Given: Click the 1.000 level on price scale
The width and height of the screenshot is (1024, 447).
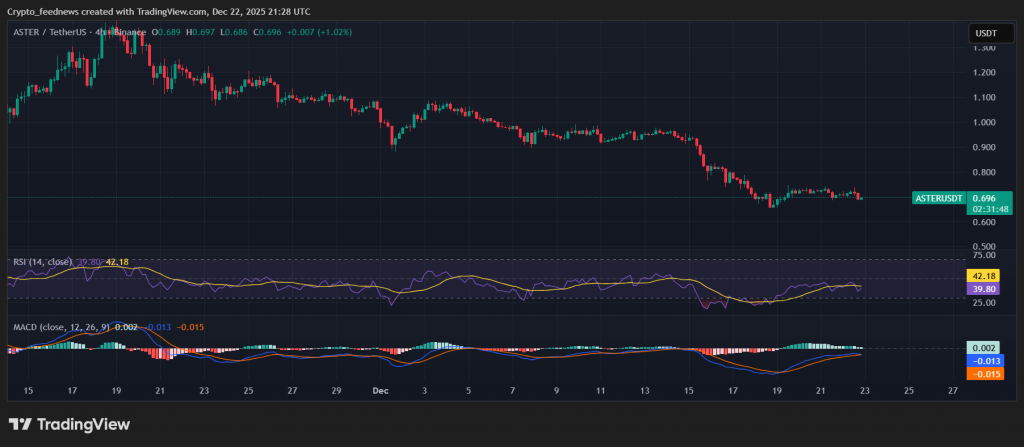Looking at the screenshot, I should pos(981,122).
